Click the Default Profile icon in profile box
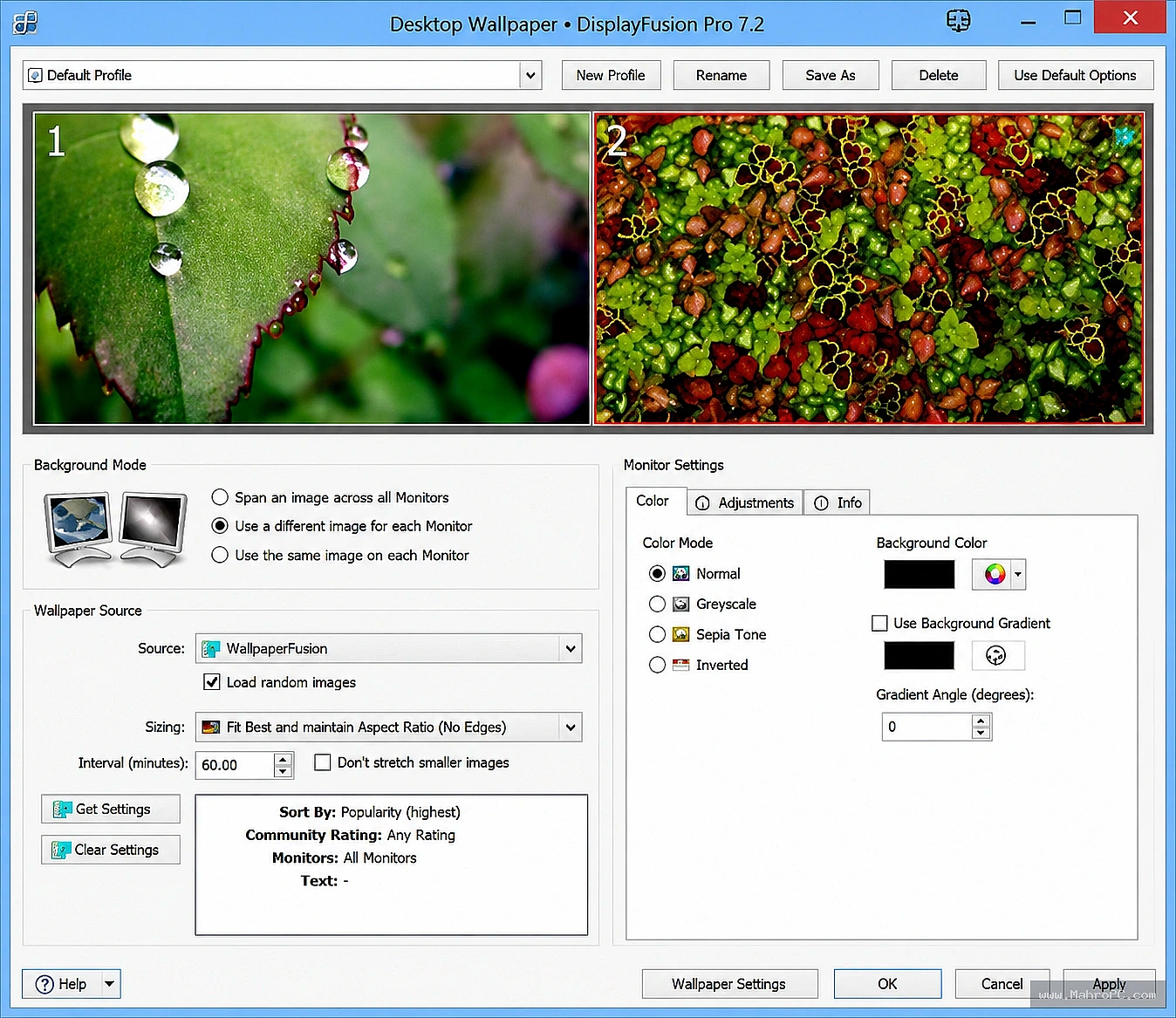The width and height of the screenshot is (1176, 1018). [x=35, y=76]
